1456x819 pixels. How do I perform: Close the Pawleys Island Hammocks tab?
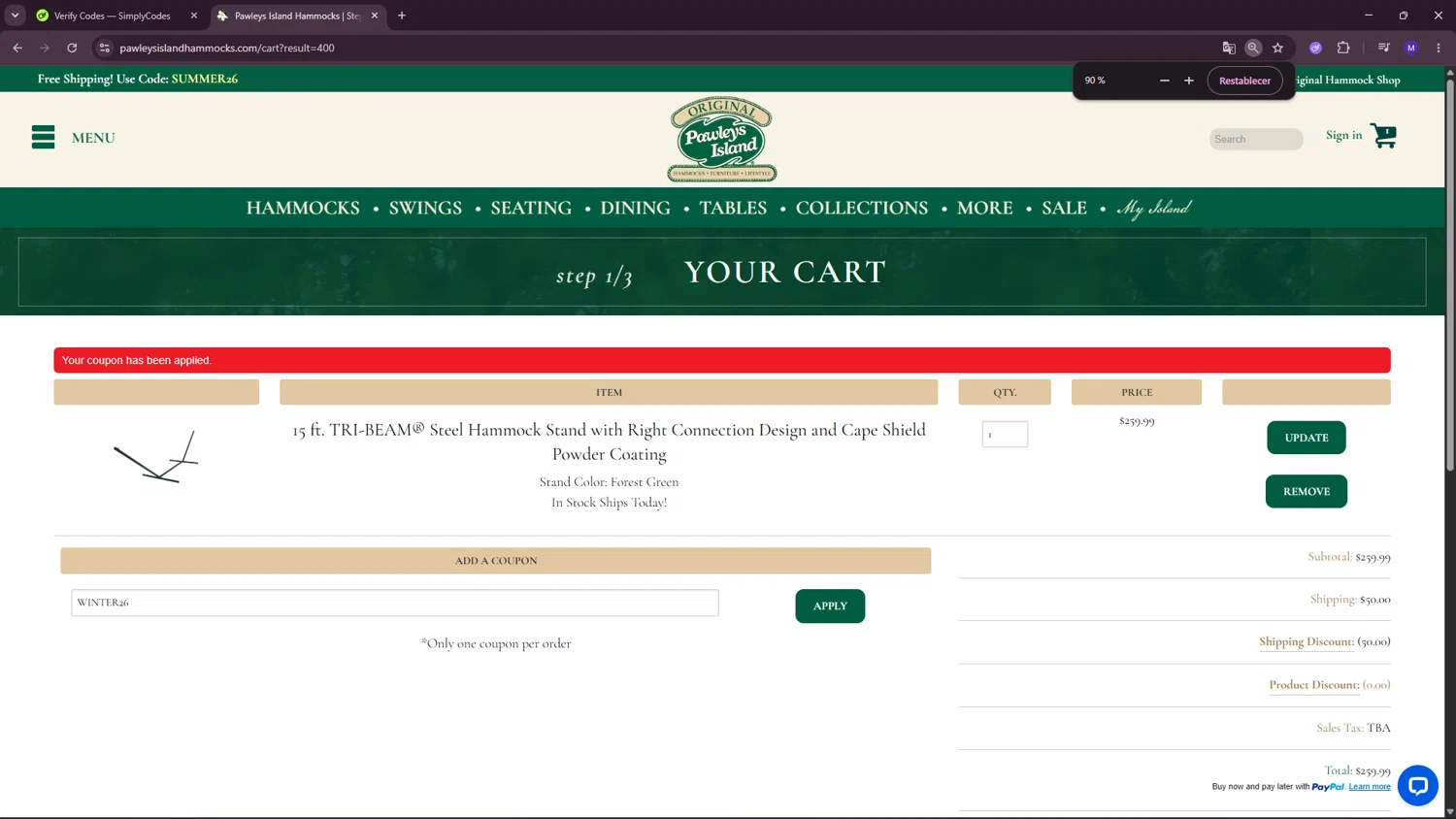click(375, 16)
